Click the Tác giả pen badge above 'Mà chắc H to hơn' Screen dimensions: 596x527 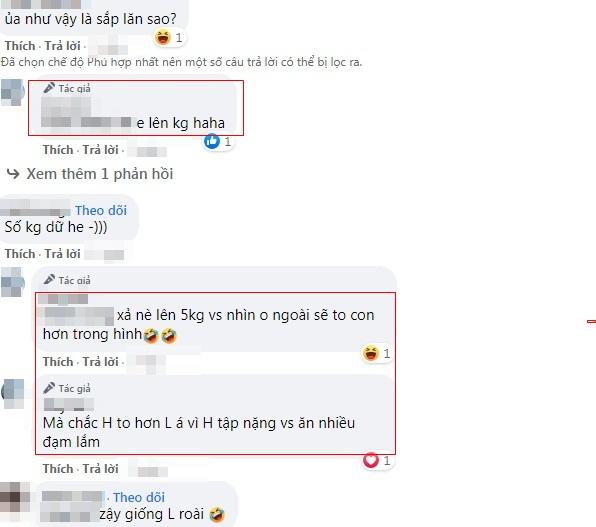click(67, 388)
